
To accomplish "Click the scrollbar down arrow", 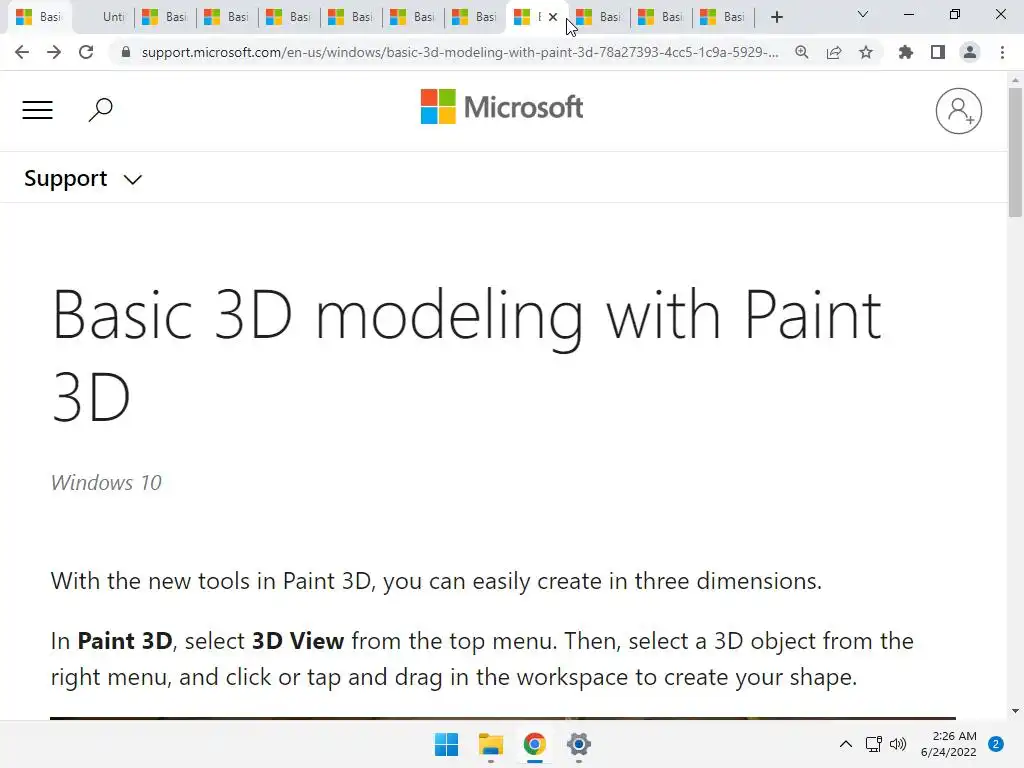I will [x=1015, y=711].
